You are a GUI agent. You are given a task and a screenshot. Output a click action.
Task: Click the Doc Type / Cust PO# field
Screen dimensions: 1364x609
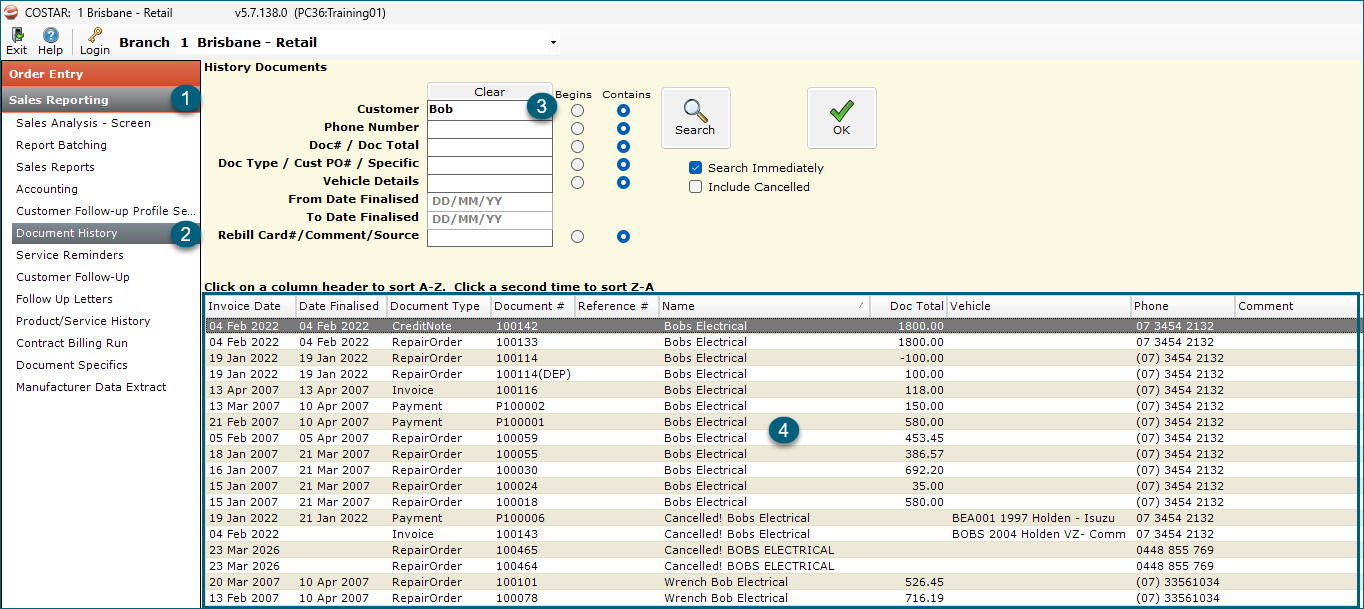click(x=490, y=164)
